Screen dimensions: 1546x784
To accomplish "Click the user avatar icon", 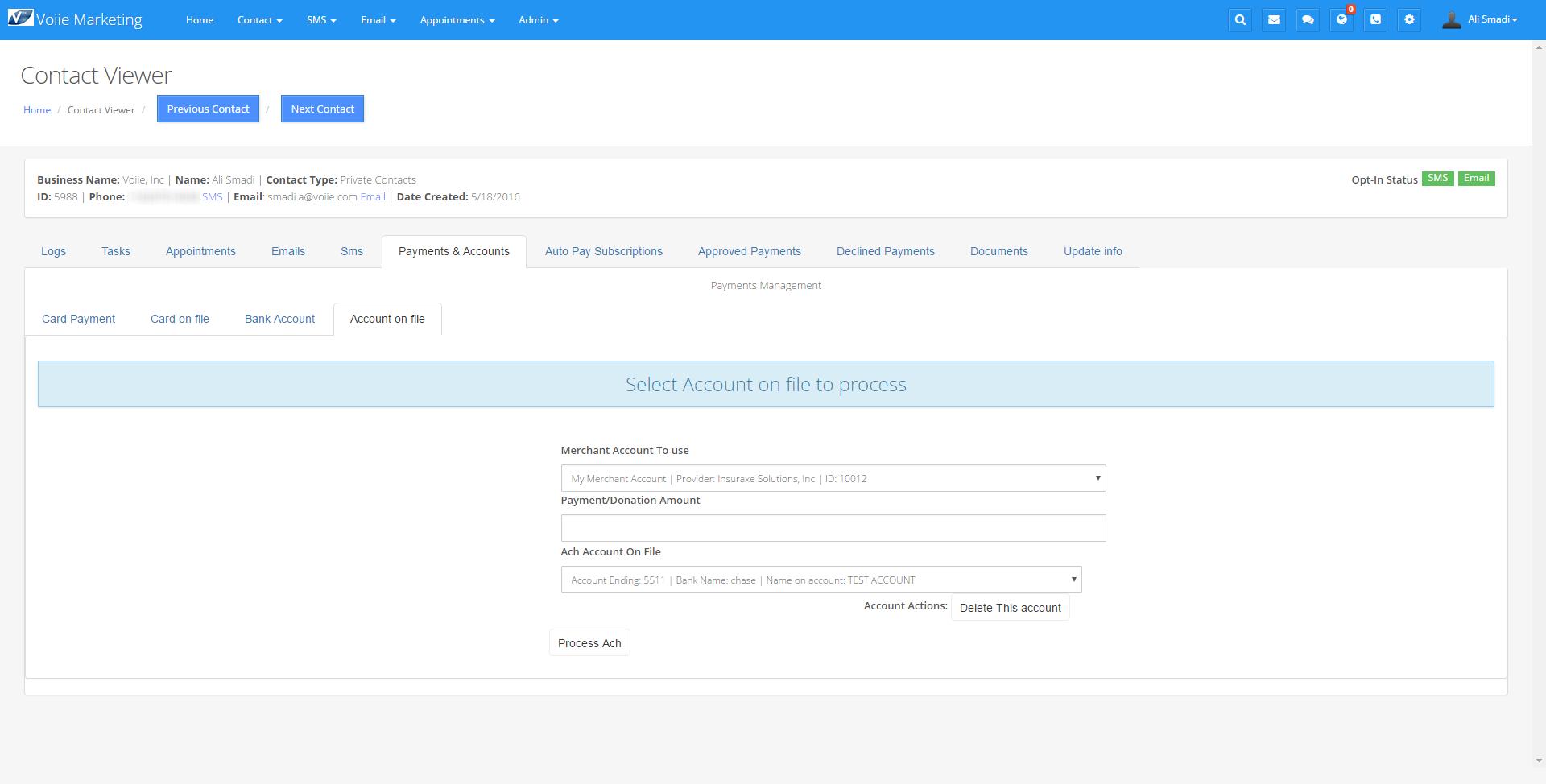I will pos(1451,20).
